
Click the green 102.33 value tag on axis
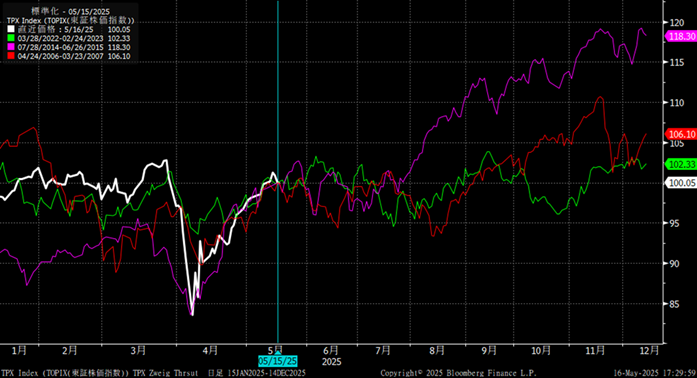coord(681,165)
